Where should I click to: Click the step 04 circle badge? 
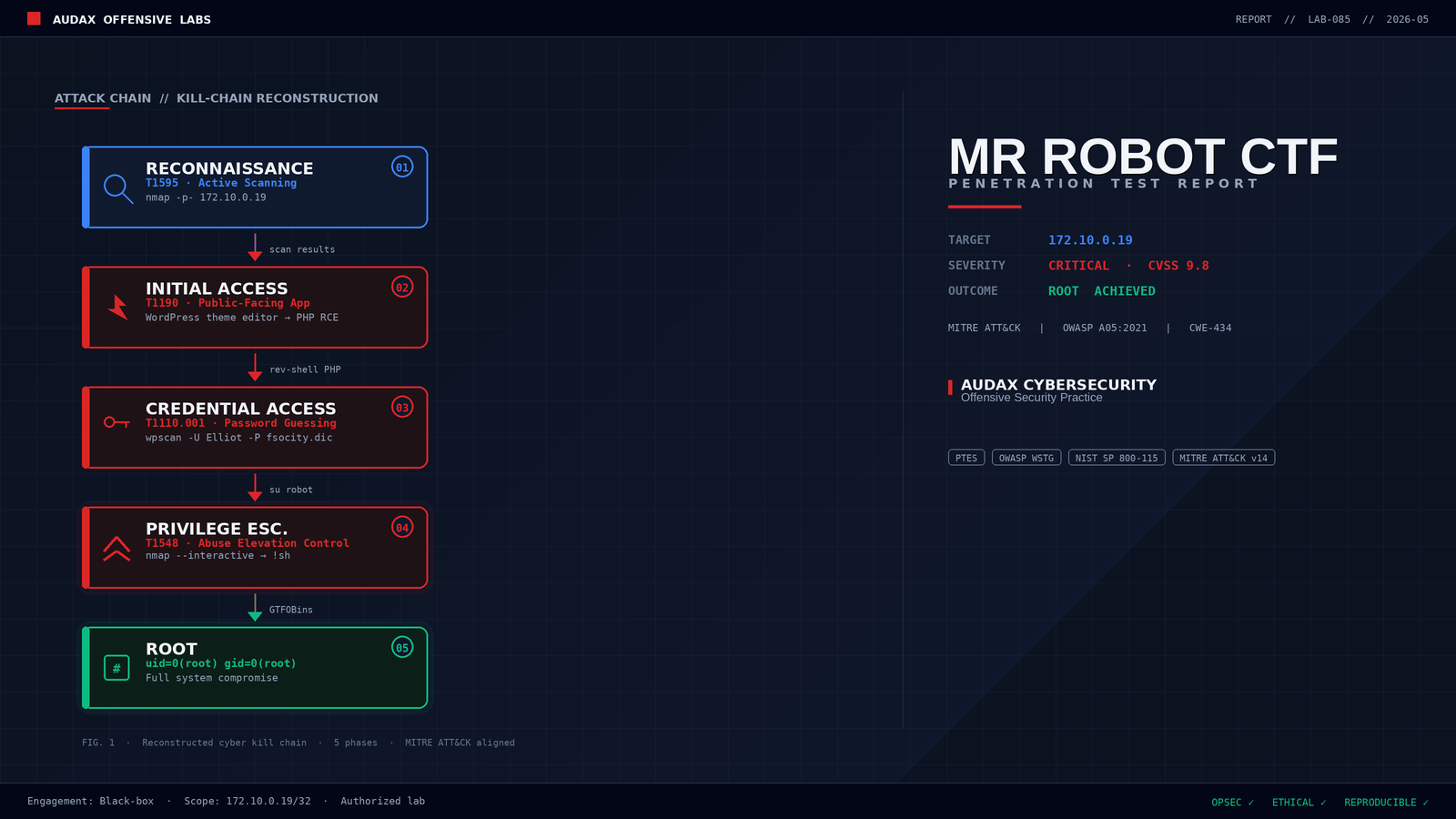(402, 527)
